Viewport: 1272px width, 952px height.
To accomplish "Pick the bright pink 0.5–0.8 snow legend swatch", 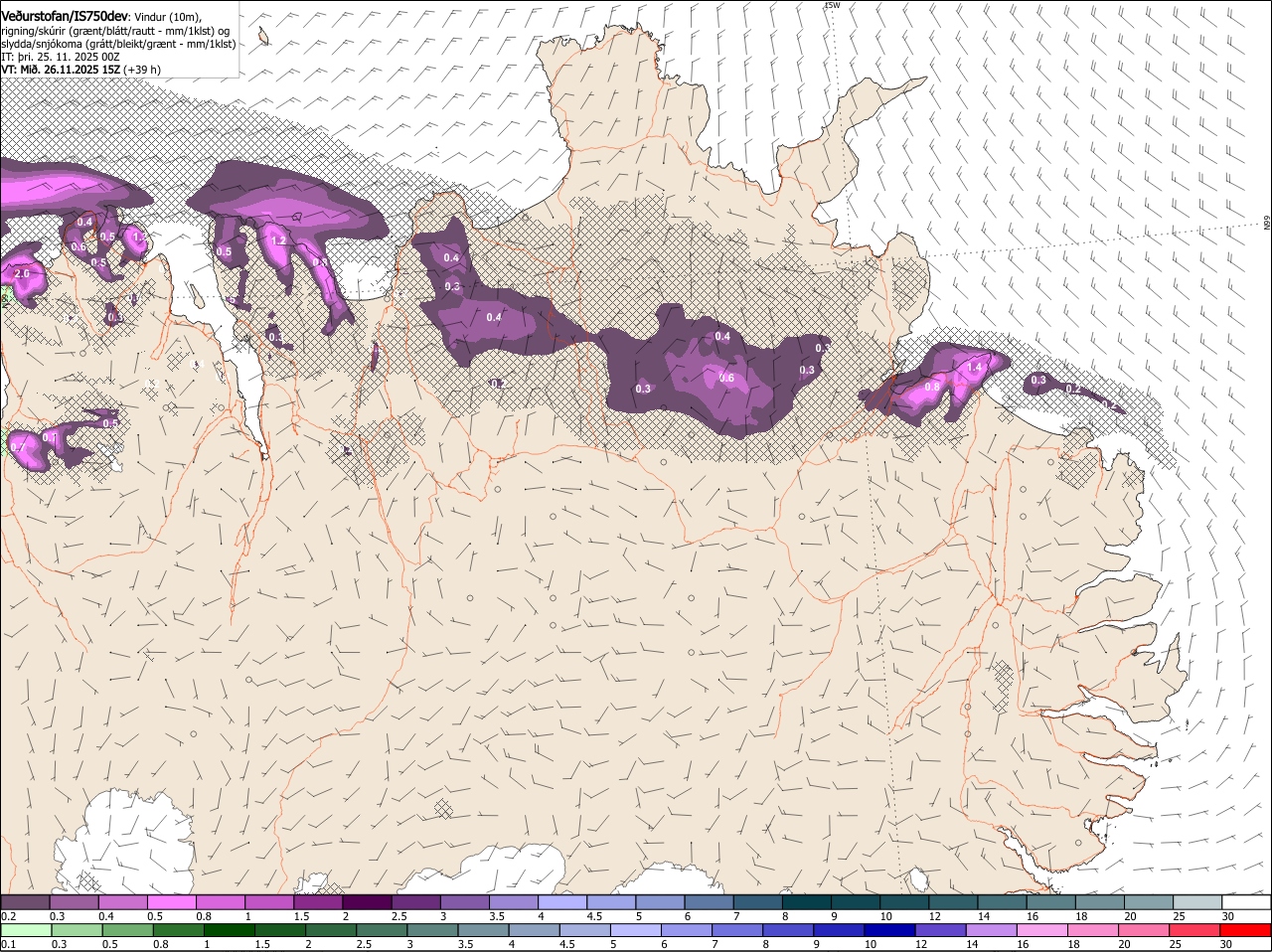I will [171, 901].
